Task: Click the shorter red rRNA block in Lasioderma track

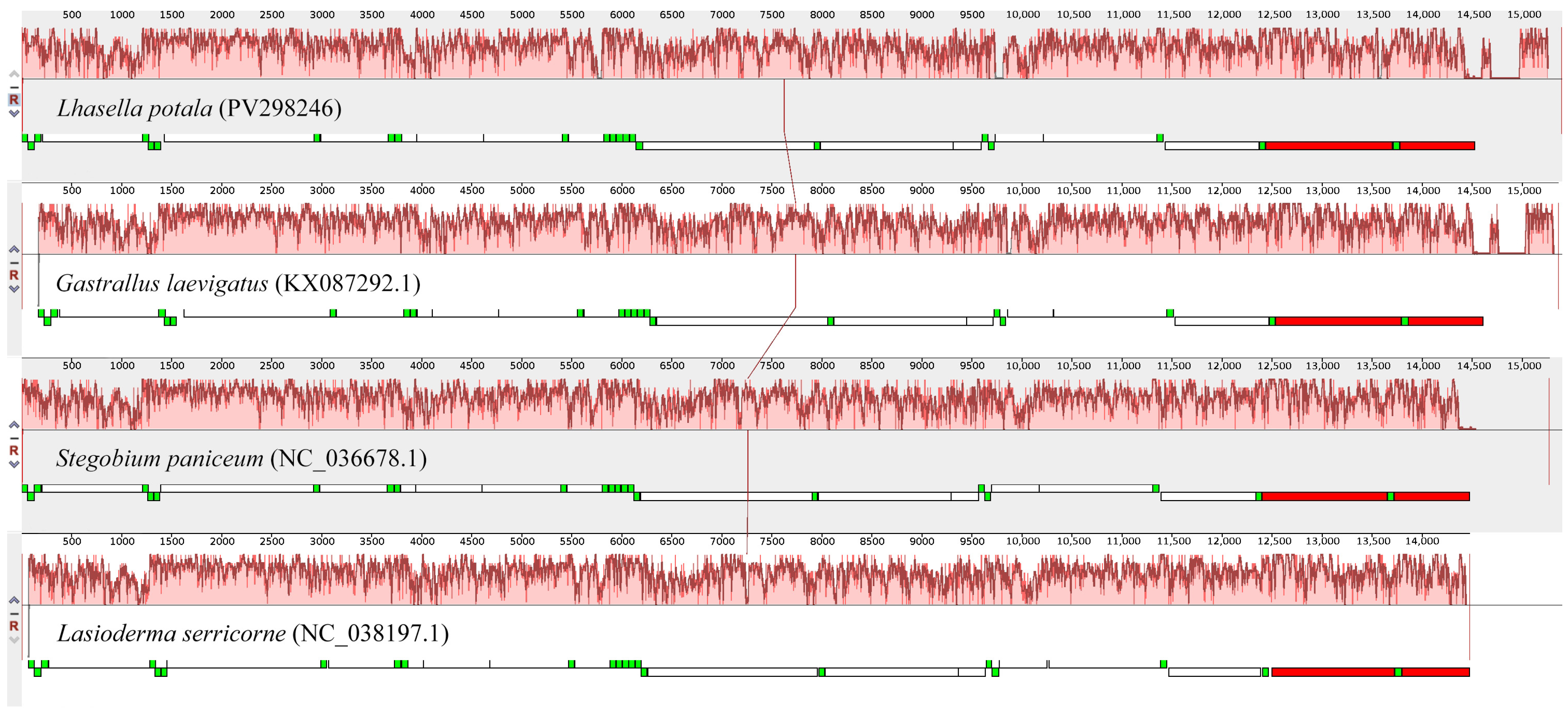Action: point(1436,672)
